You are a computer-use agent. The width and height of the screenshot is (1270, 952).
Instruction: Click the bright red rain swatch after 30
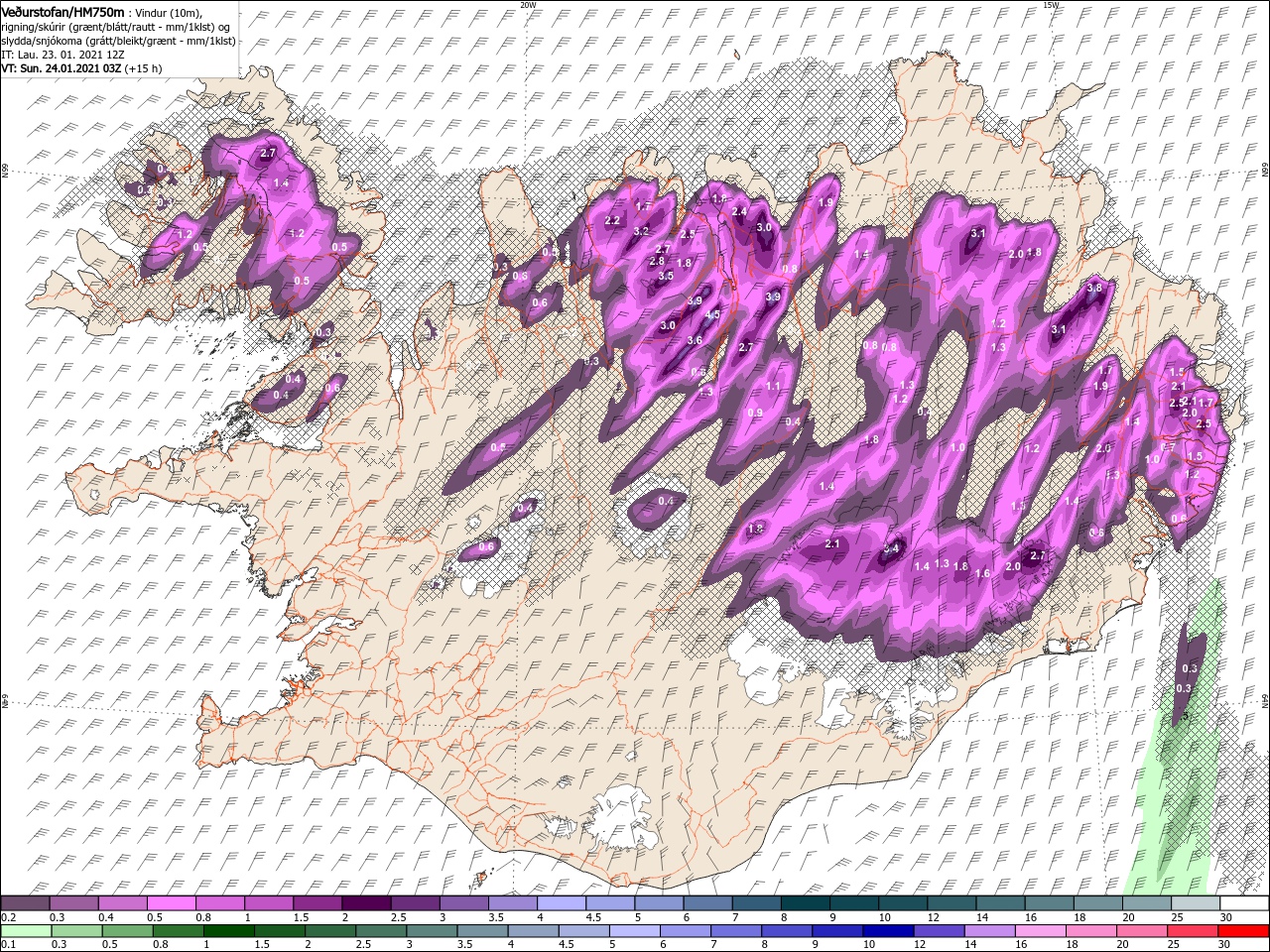coord(1243,930)
